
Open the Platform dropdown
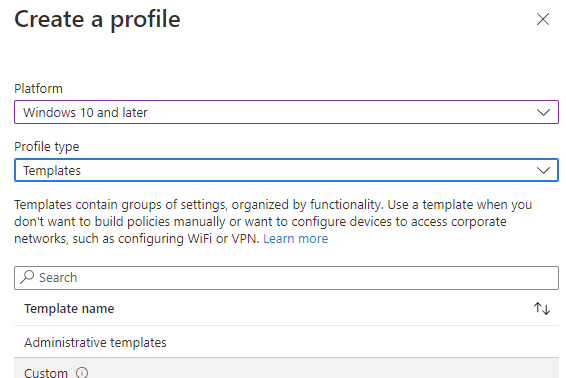[x=286, y=112]
